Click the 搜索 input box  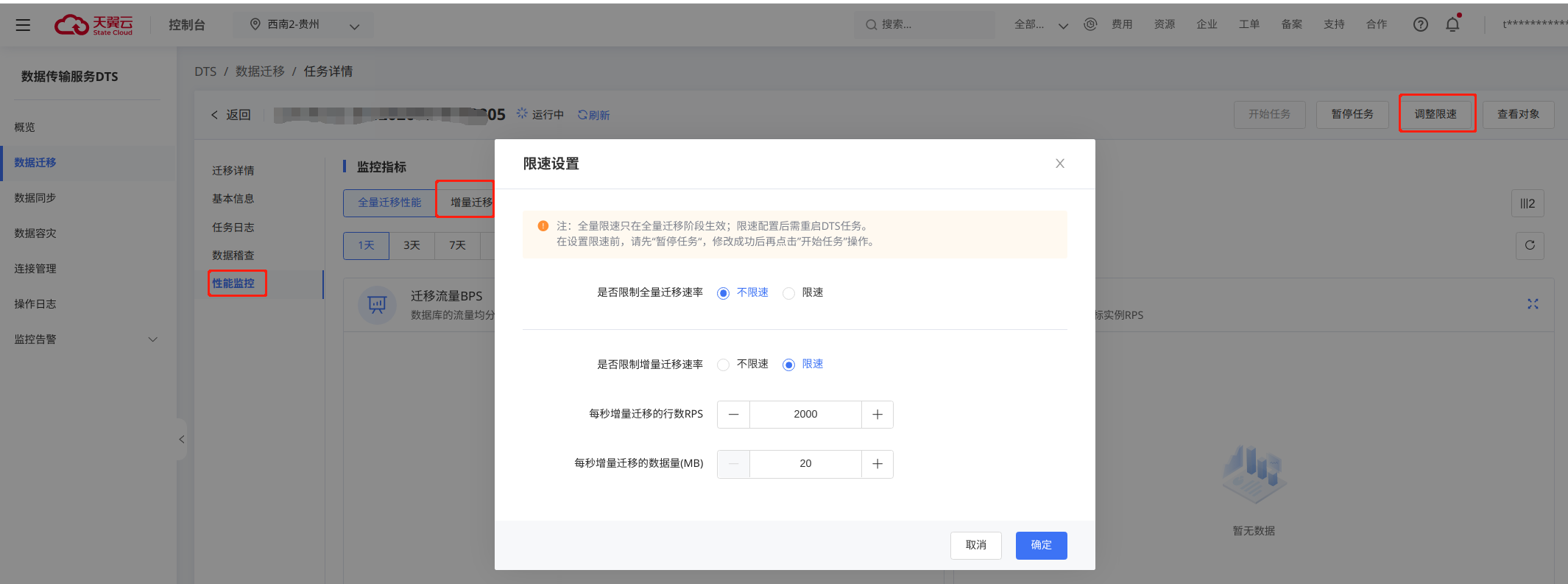[x=925, y=25]
